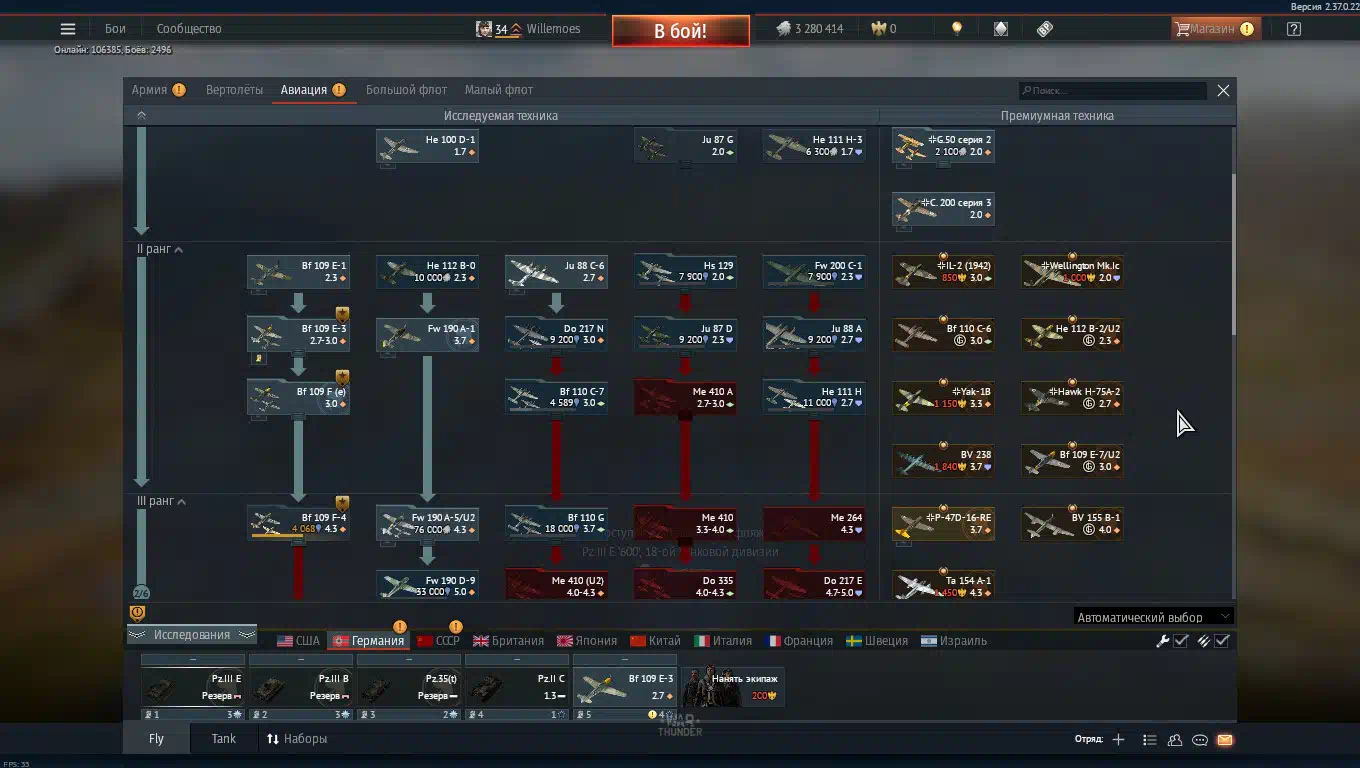Screen dimensions: 1360x768
Task: Select the СССР nation tab
Action: [x=438, y=641]
